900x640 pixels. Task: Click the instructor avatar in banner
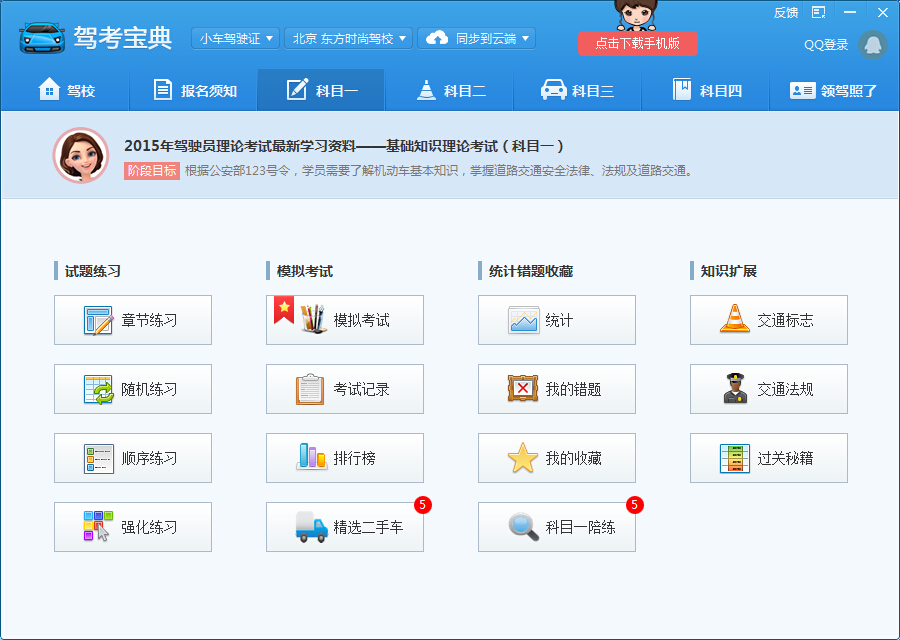[x=80, y=155]
